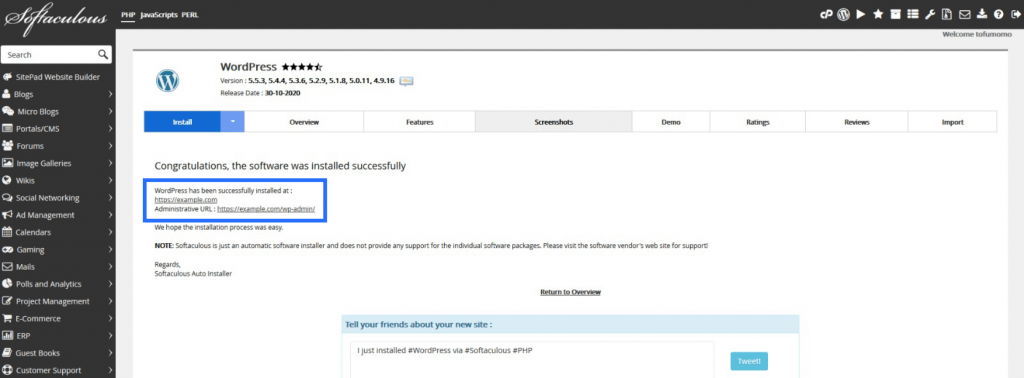Click the magnifier icon in Search box

pyautogui.click(x=103, y=54)
